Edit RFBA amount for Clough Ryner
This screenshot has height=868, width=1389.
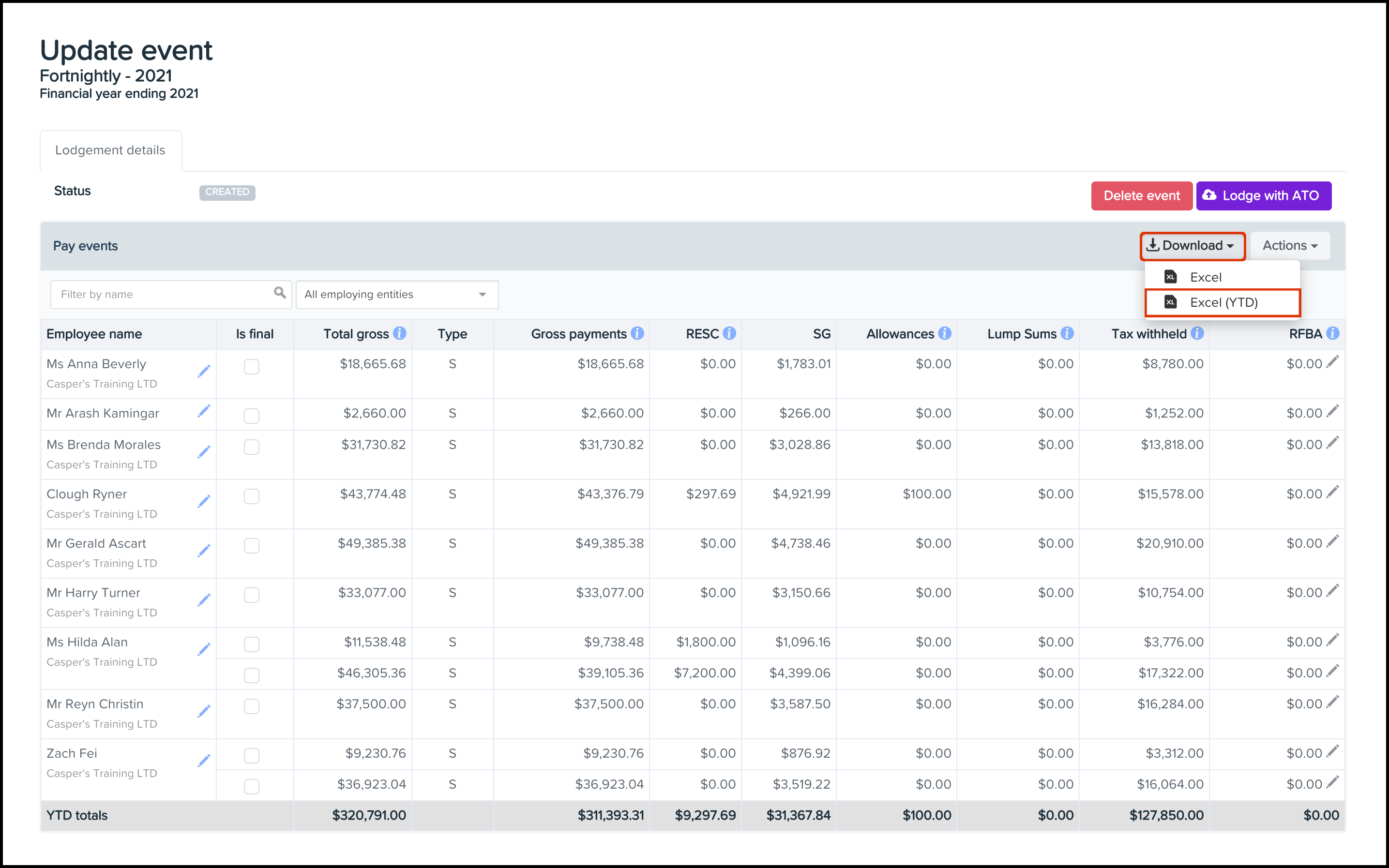[1333, 492]
